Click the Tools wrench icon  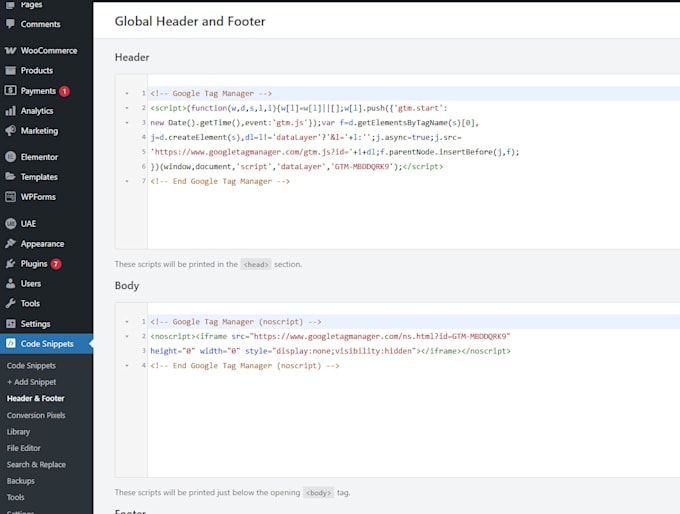point(10,304)
